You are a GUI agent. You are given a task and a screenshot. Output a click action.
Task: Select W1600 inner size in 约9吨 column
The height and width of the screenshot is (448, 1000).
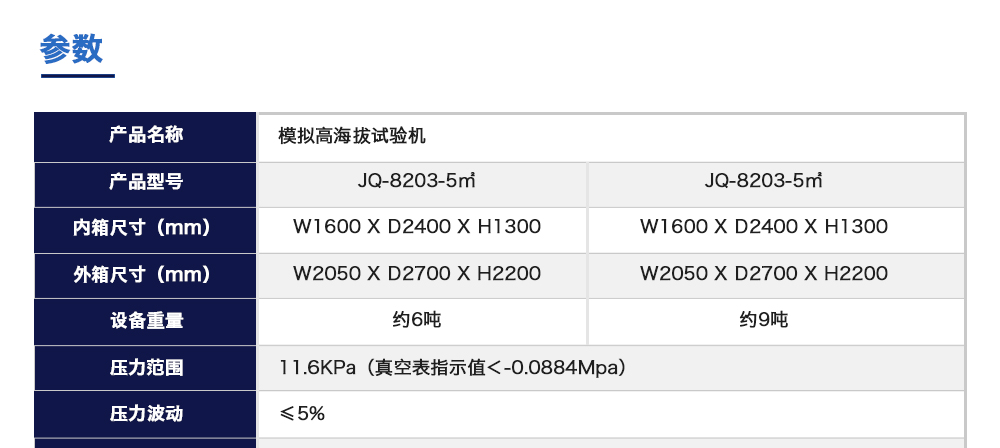(764, 228)
